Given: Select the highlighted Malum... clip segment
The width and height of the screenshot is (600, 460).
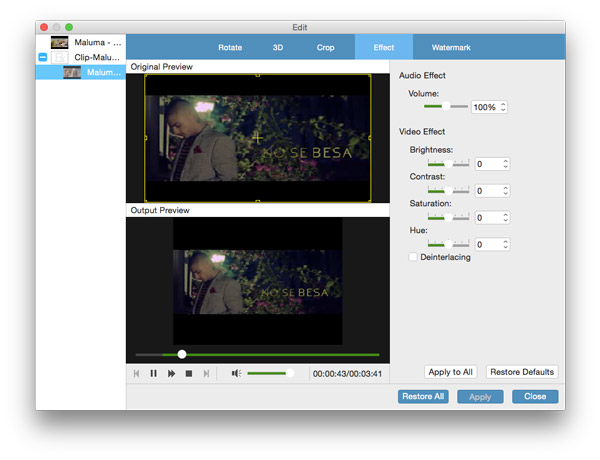Looking at the screenshot, I should click(81, 72).
